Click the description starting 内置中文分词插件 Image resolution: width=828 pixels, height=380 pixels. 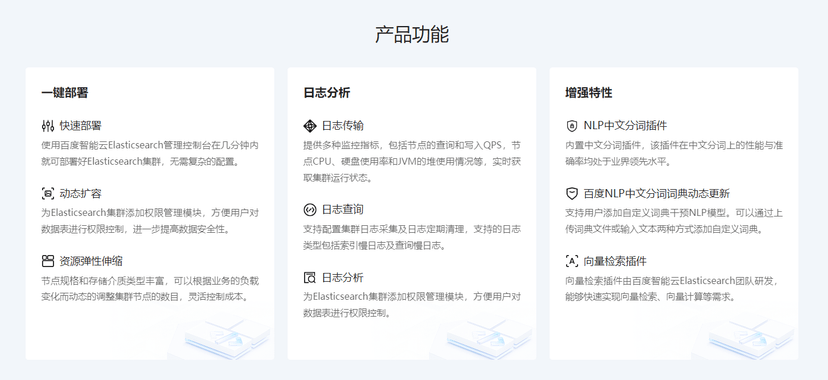click(x=674, y=153)
